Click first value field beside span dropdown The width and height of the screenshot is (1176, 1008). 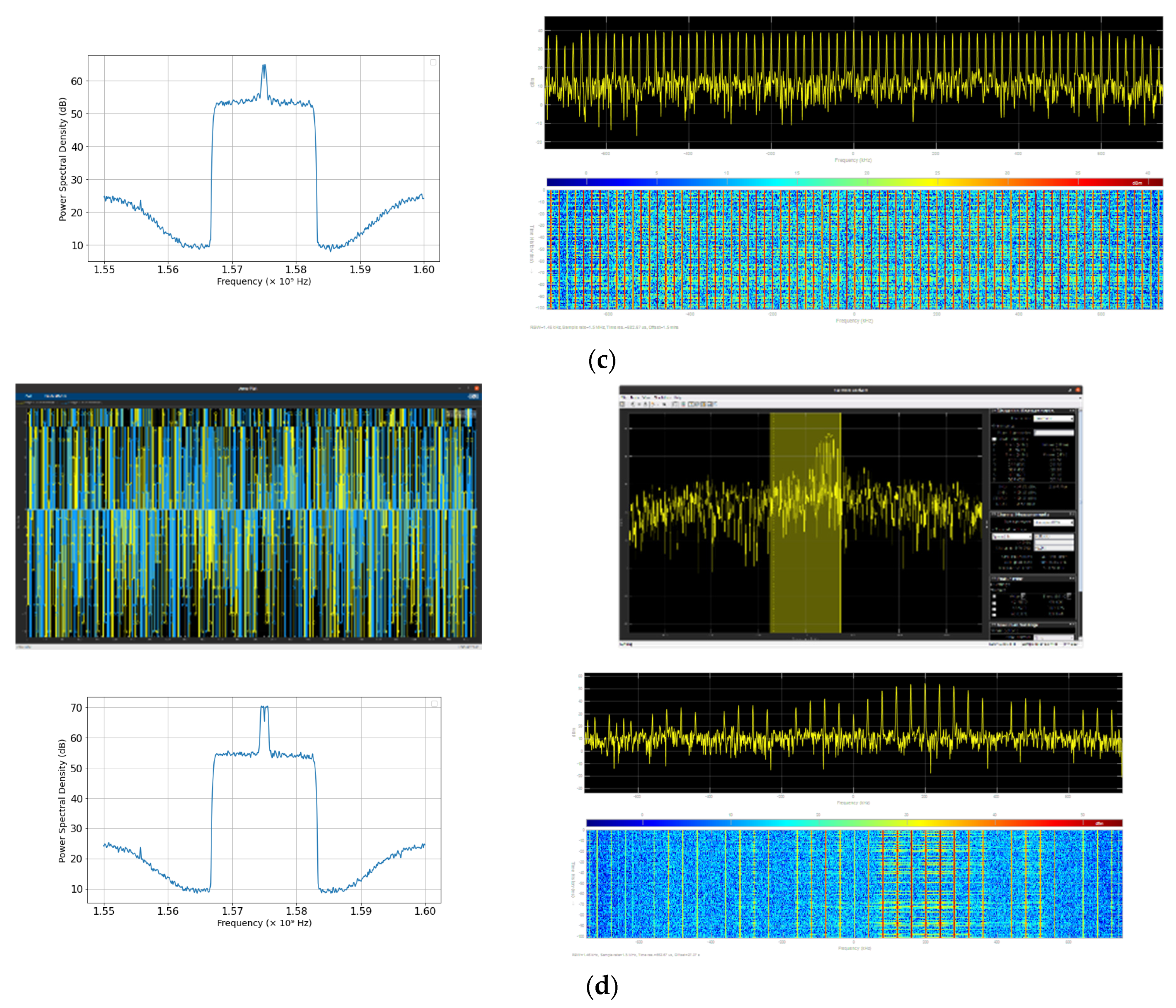tap(1053, 536)
